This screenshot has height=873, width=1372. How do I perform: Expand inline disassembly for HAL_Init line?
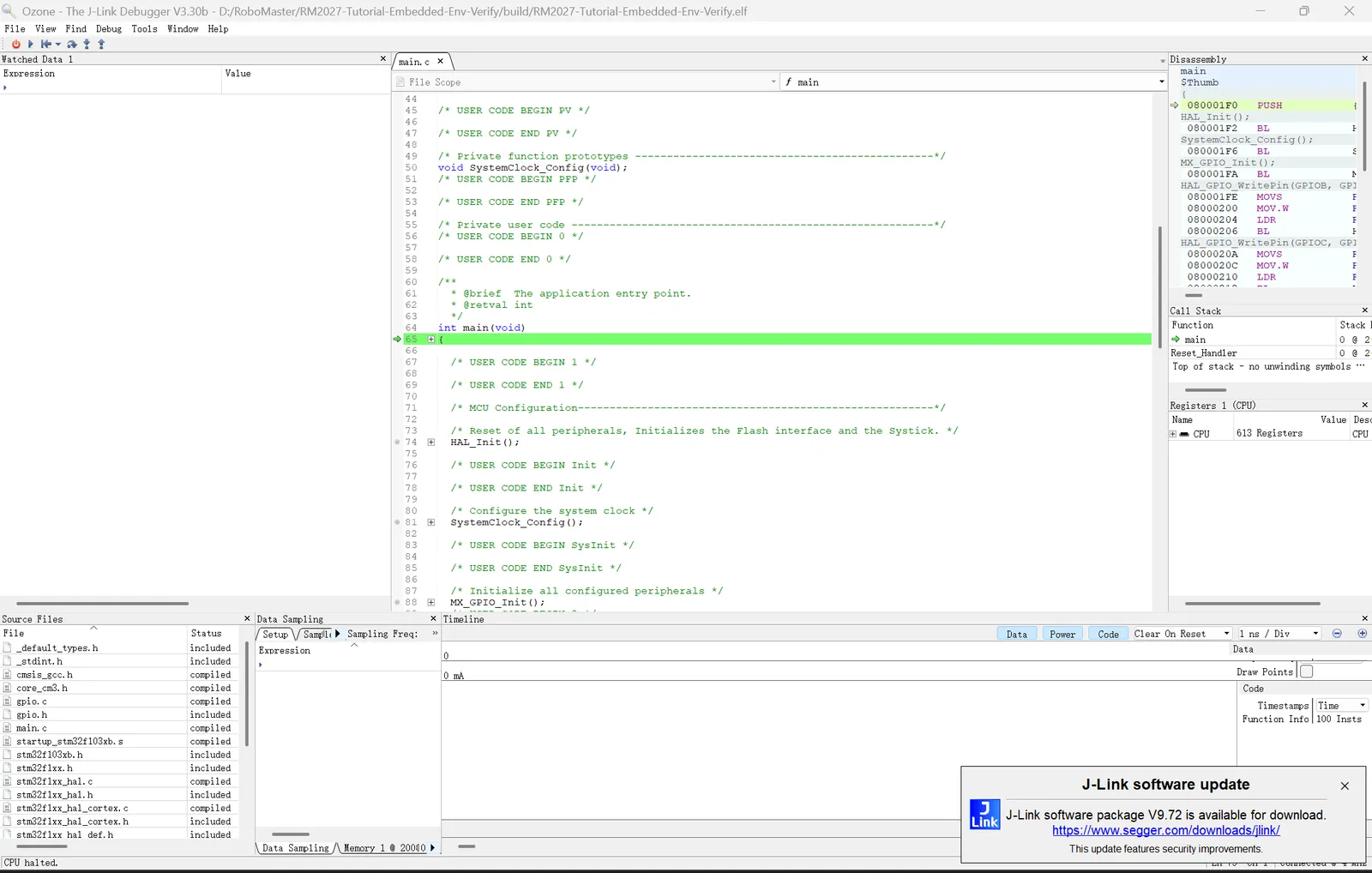[x=431, y=443]
